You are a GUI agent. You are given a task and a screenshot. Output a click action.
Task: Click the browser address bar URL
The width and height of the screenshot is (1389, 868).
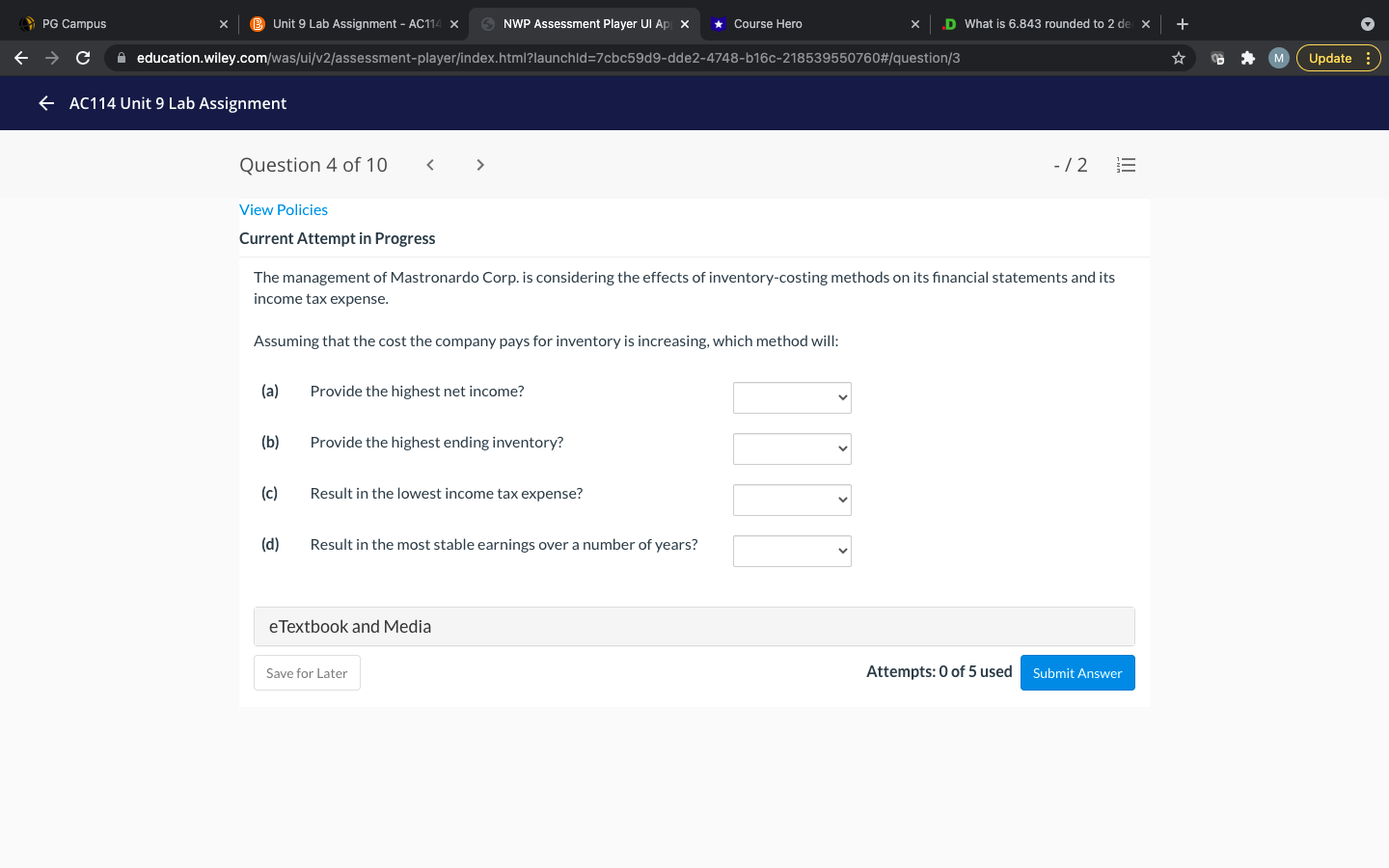click(548, 58)
